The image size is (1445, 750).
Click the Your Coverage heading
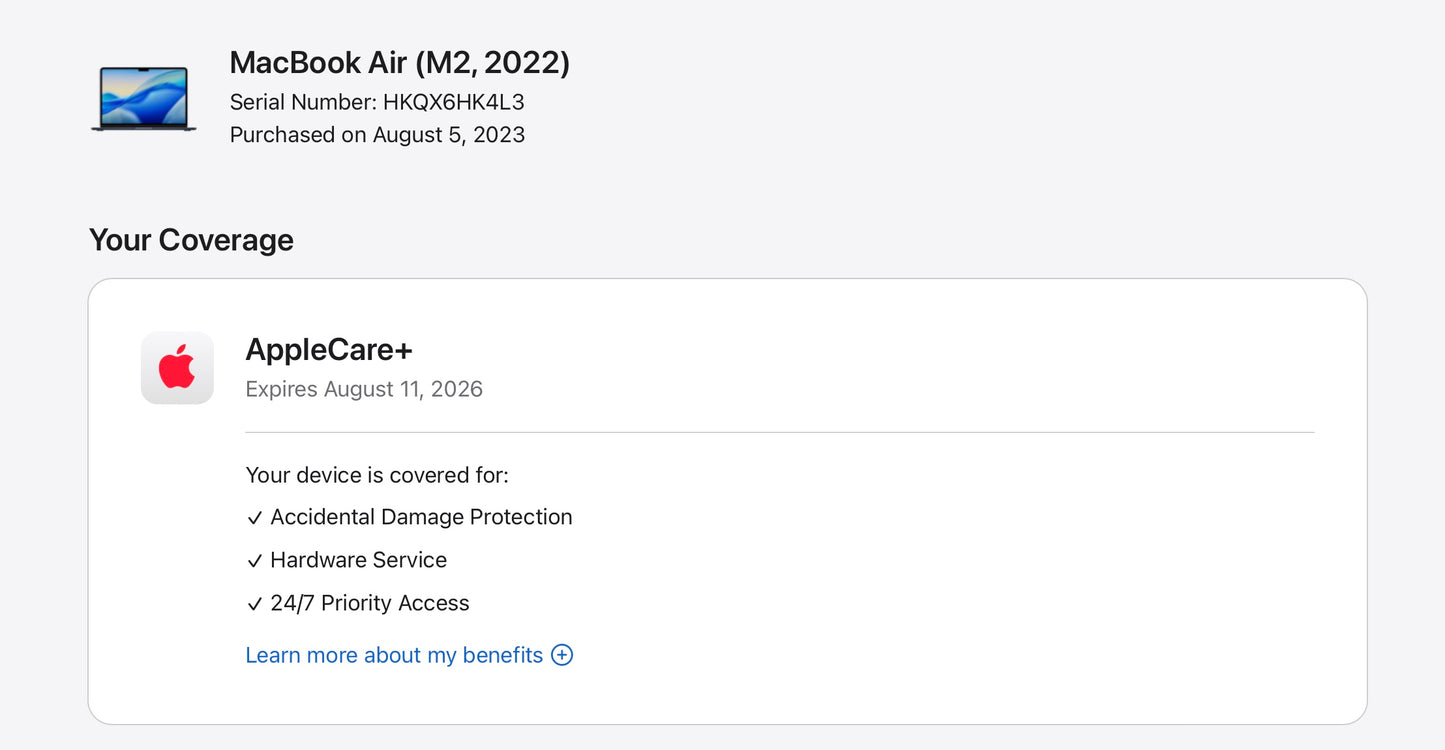[x=191, y=240]
